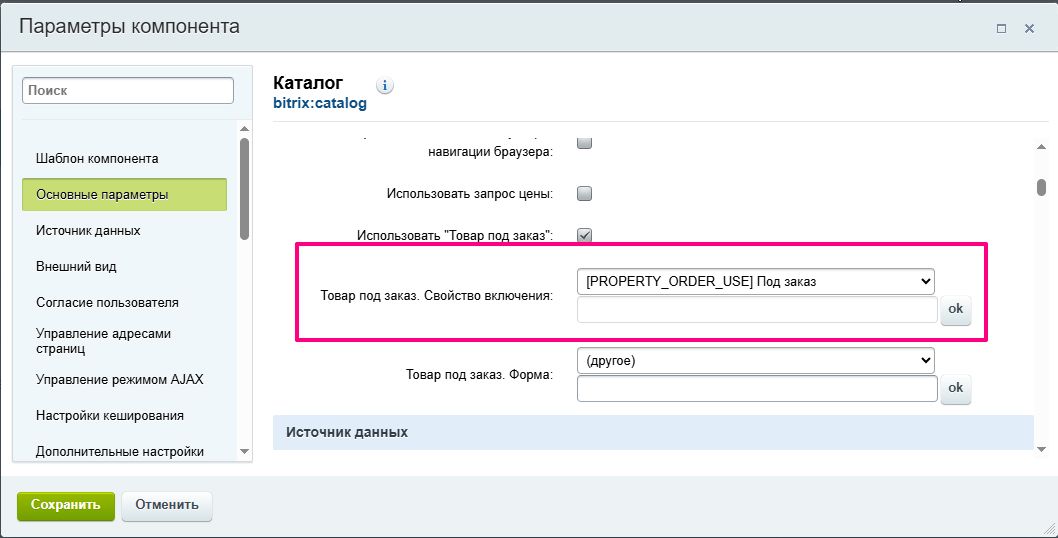Viewport: 1058px width, 538px height.
Task: Open the Товар под заказ. Форма dropdown
Action: [755, 360]
